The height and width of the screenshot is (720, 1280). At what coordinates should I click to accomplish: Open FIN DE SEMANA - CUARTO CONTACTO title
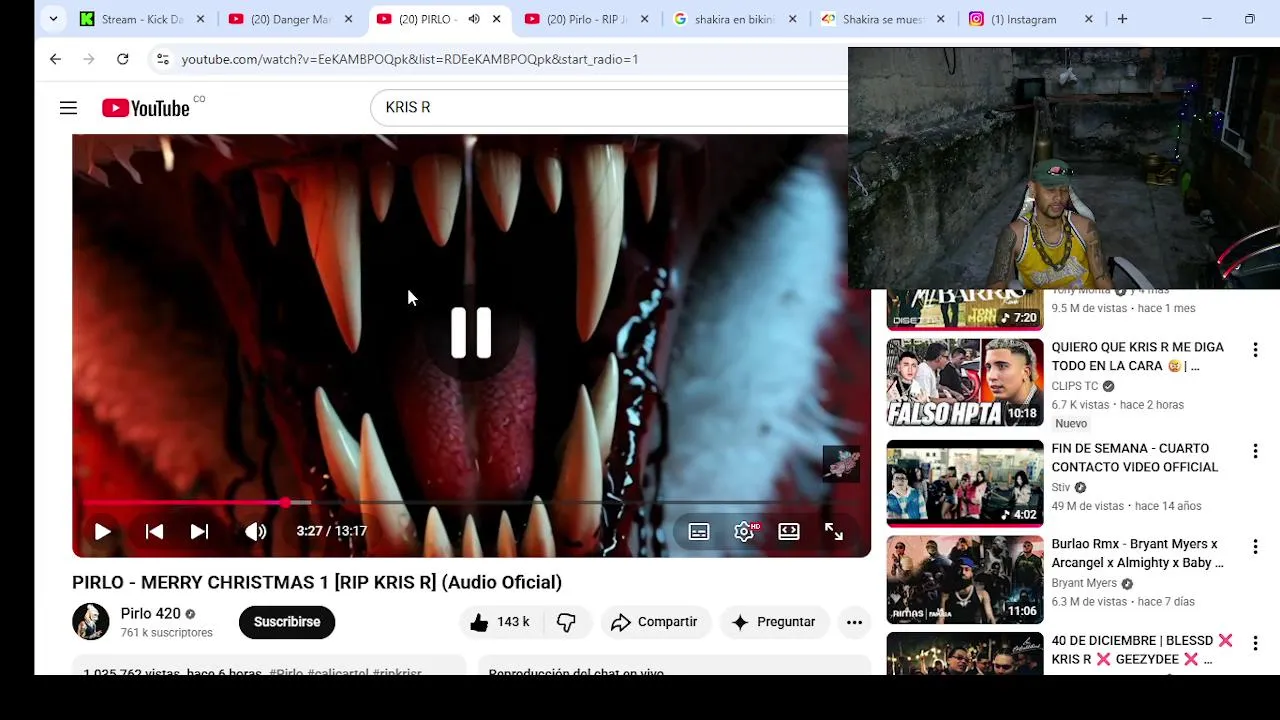(1135, 457)
